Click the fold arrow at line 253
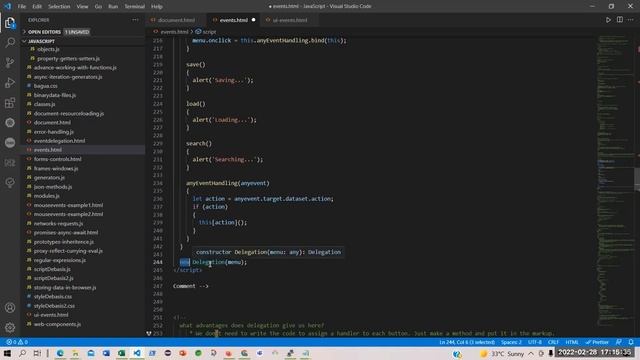 tap(149, 333)
